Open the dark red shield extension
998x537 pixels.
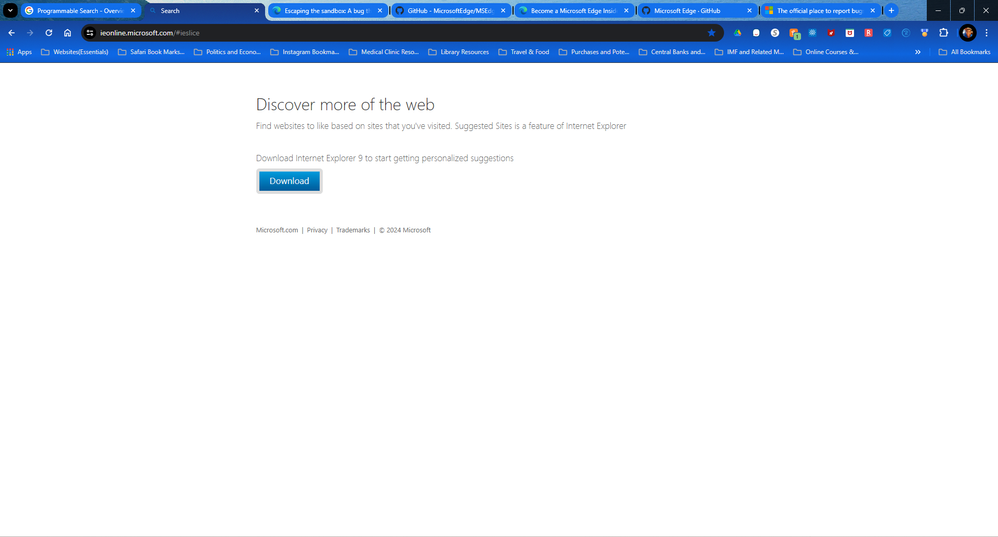pyautogui.click(x=831, y=32)
